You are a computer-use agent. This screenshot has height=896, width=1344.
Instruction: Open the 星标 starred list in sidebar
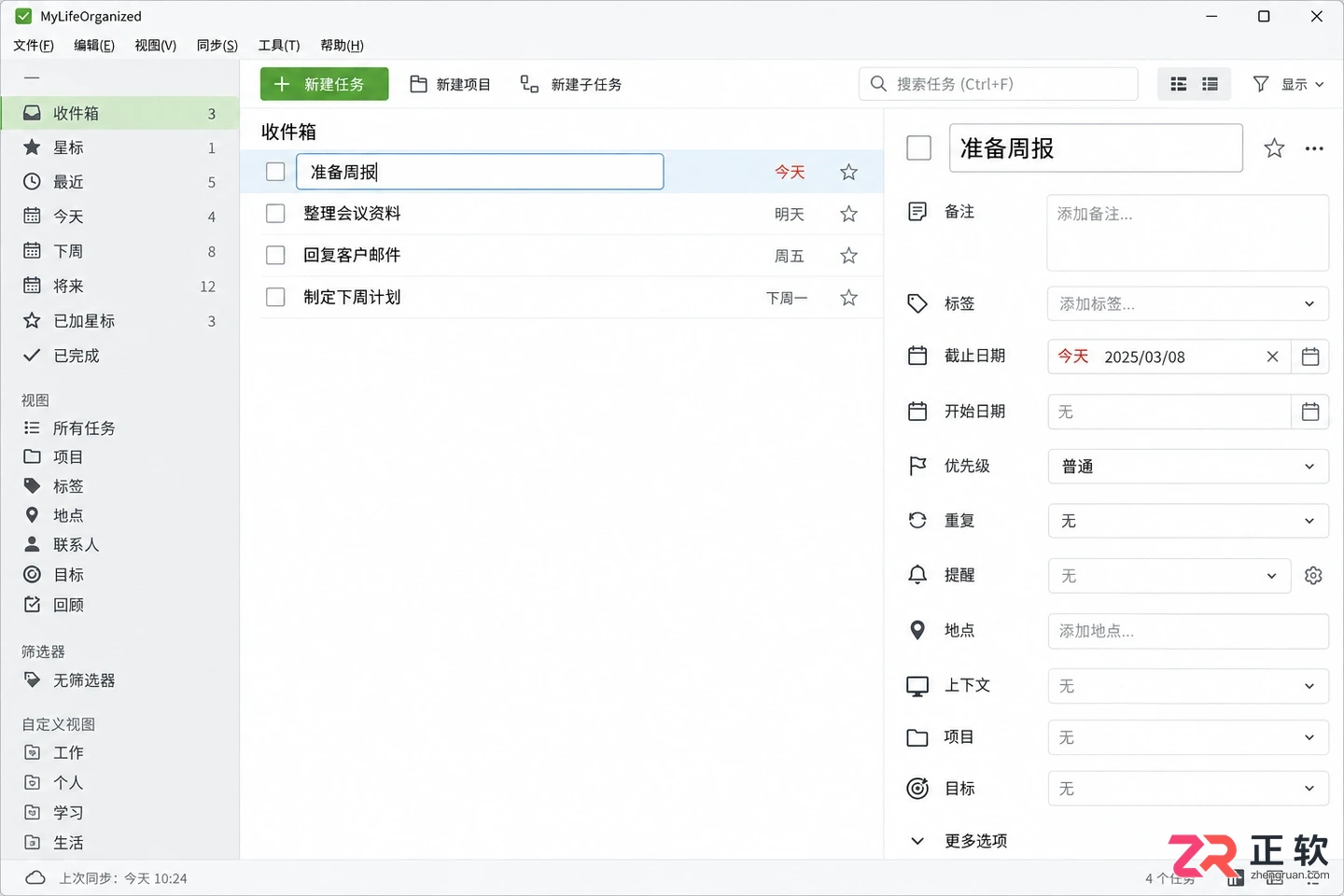[x=119, y=147]
